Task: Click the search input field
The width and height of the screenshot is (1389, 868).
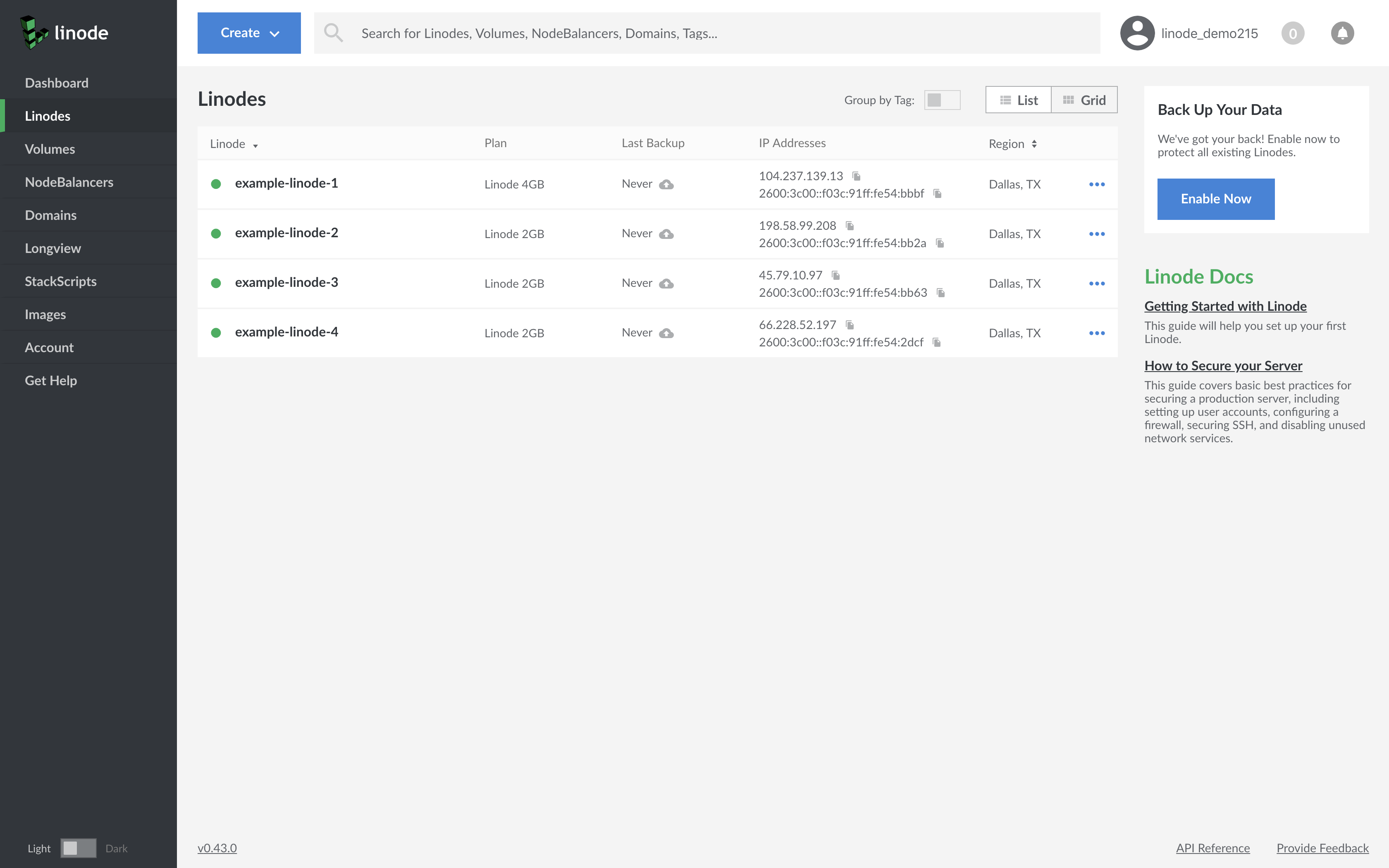Action: [706, 33]
